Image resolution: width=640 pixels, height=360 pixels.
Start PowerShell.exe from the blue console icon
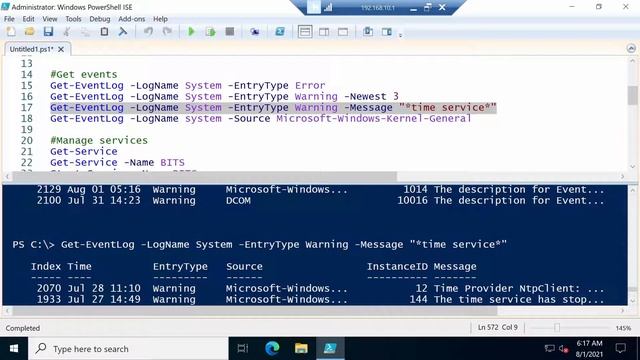pyautogui.click(x=280, y=32)
